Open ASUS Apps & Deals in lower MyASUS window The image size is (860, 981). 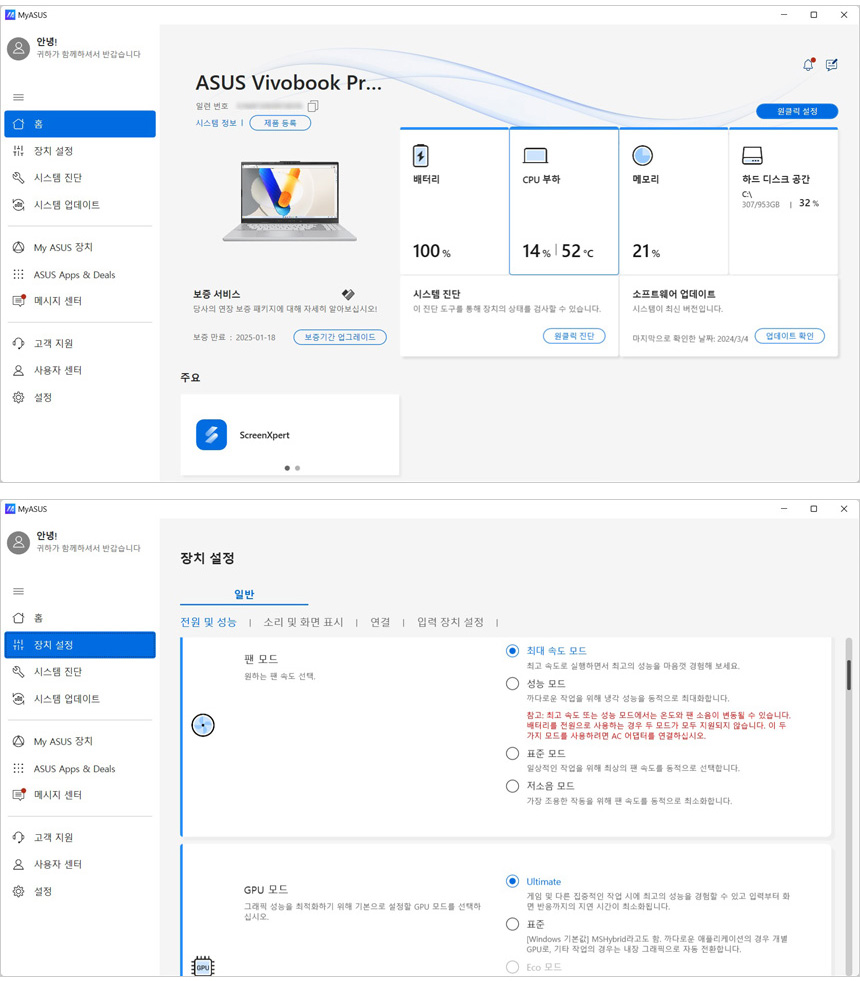[80, 768]
